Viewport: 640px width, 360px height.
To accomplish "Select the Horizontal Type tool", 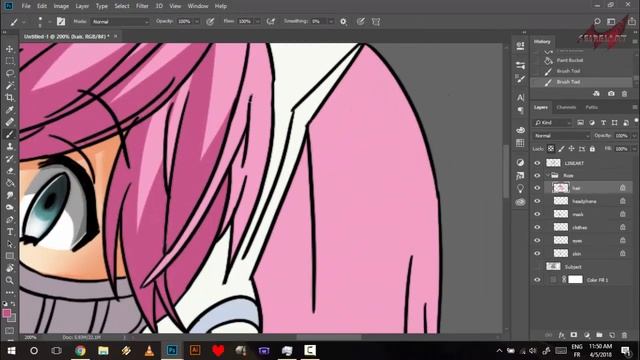I will coord(10,232).
